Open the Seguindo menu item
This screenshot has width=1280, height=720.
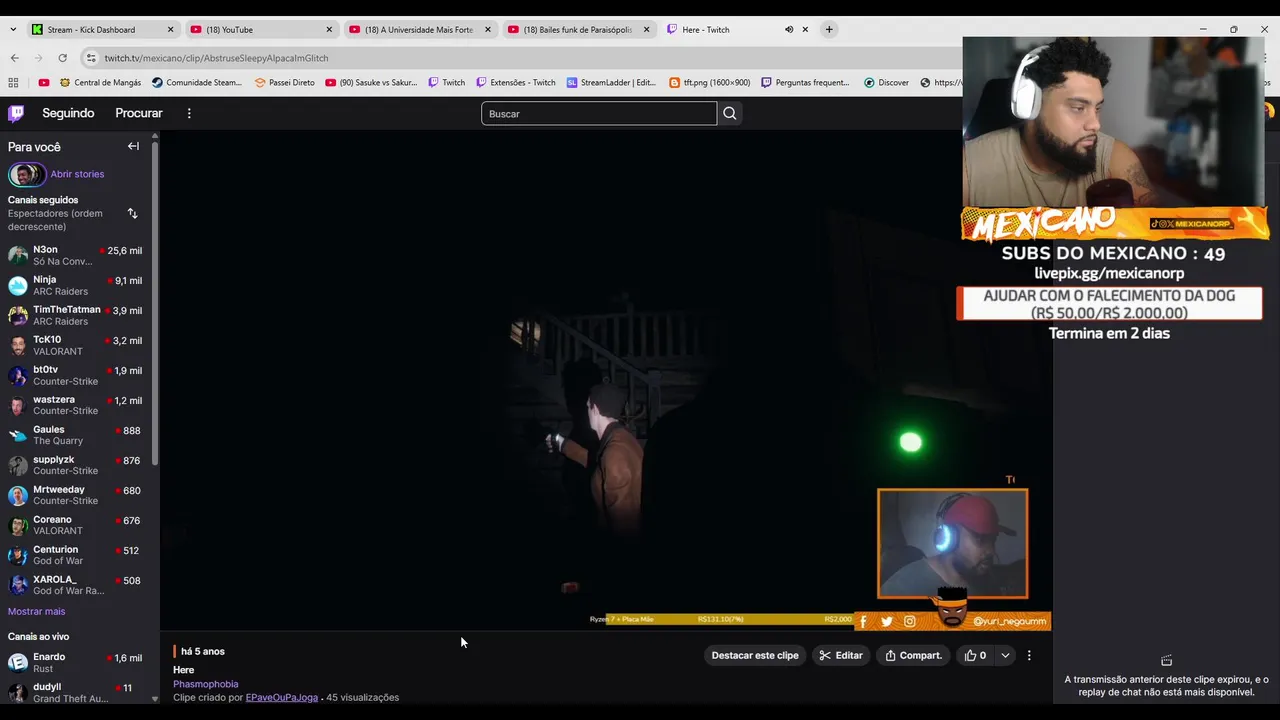[68, 113]
